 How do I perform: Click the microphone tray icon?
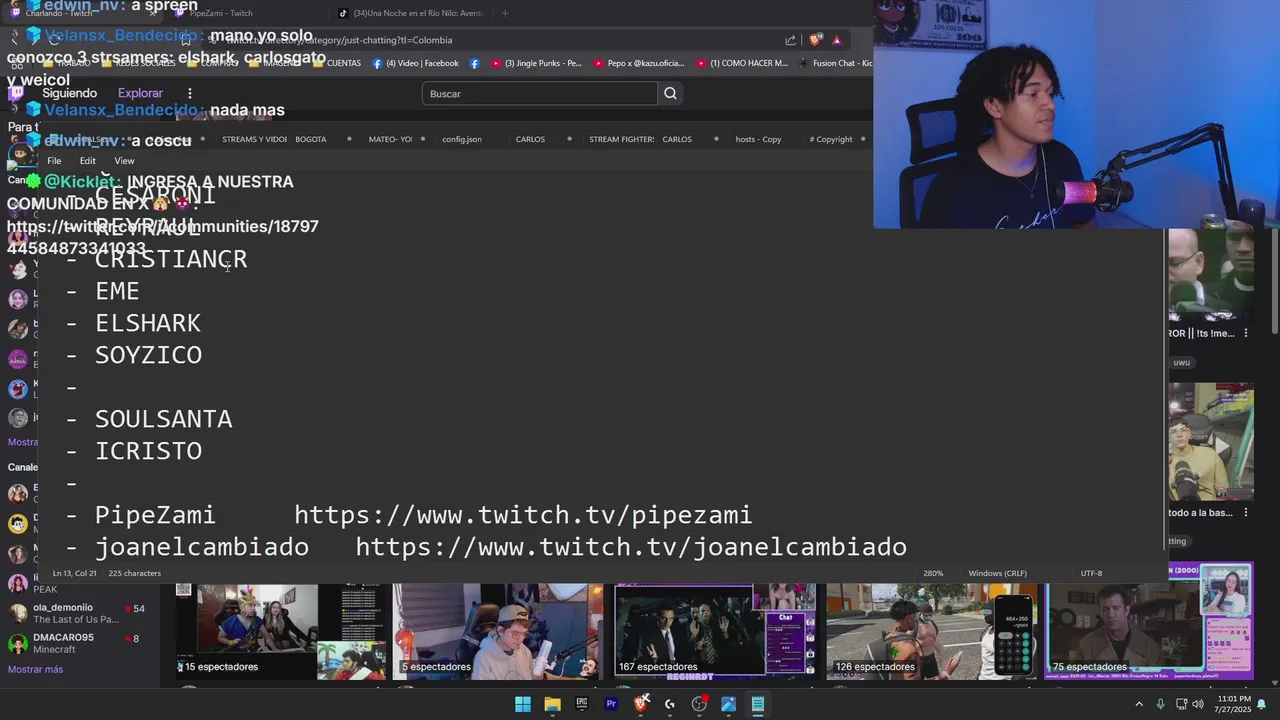pos(1160,704)
